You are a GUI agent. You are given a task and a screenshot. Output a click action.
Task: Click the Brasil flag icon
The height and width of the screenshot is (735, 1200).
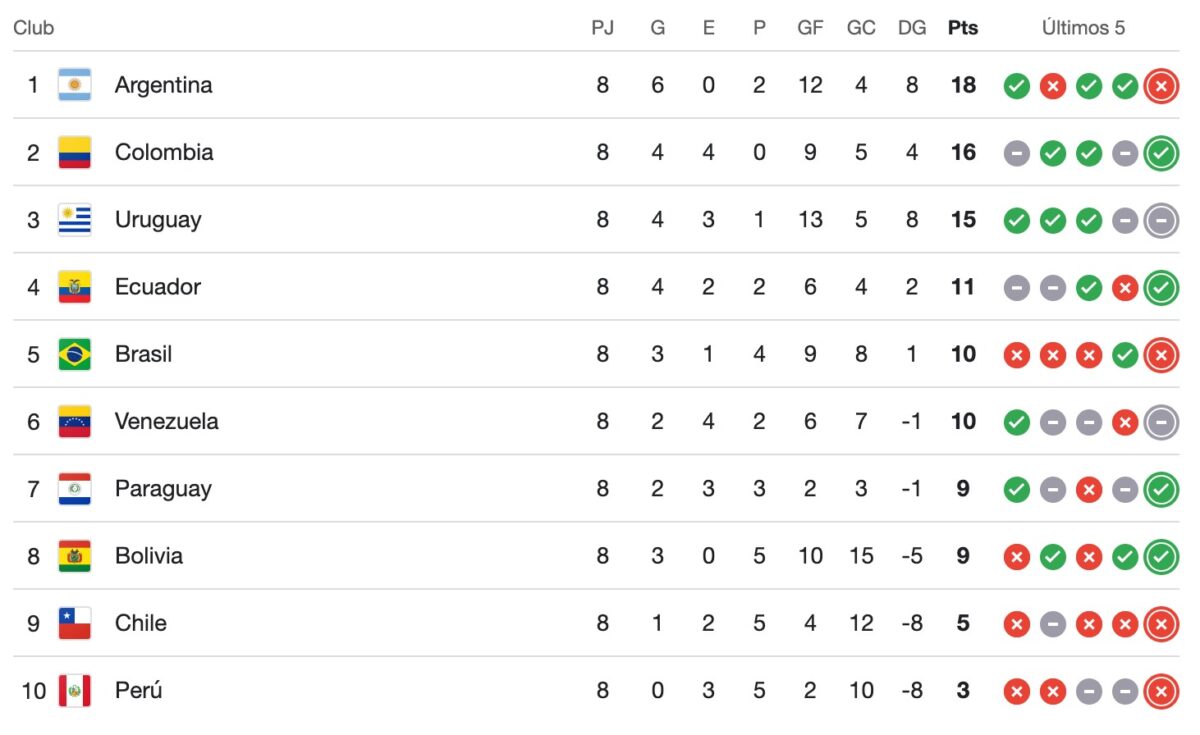(74, 354)
